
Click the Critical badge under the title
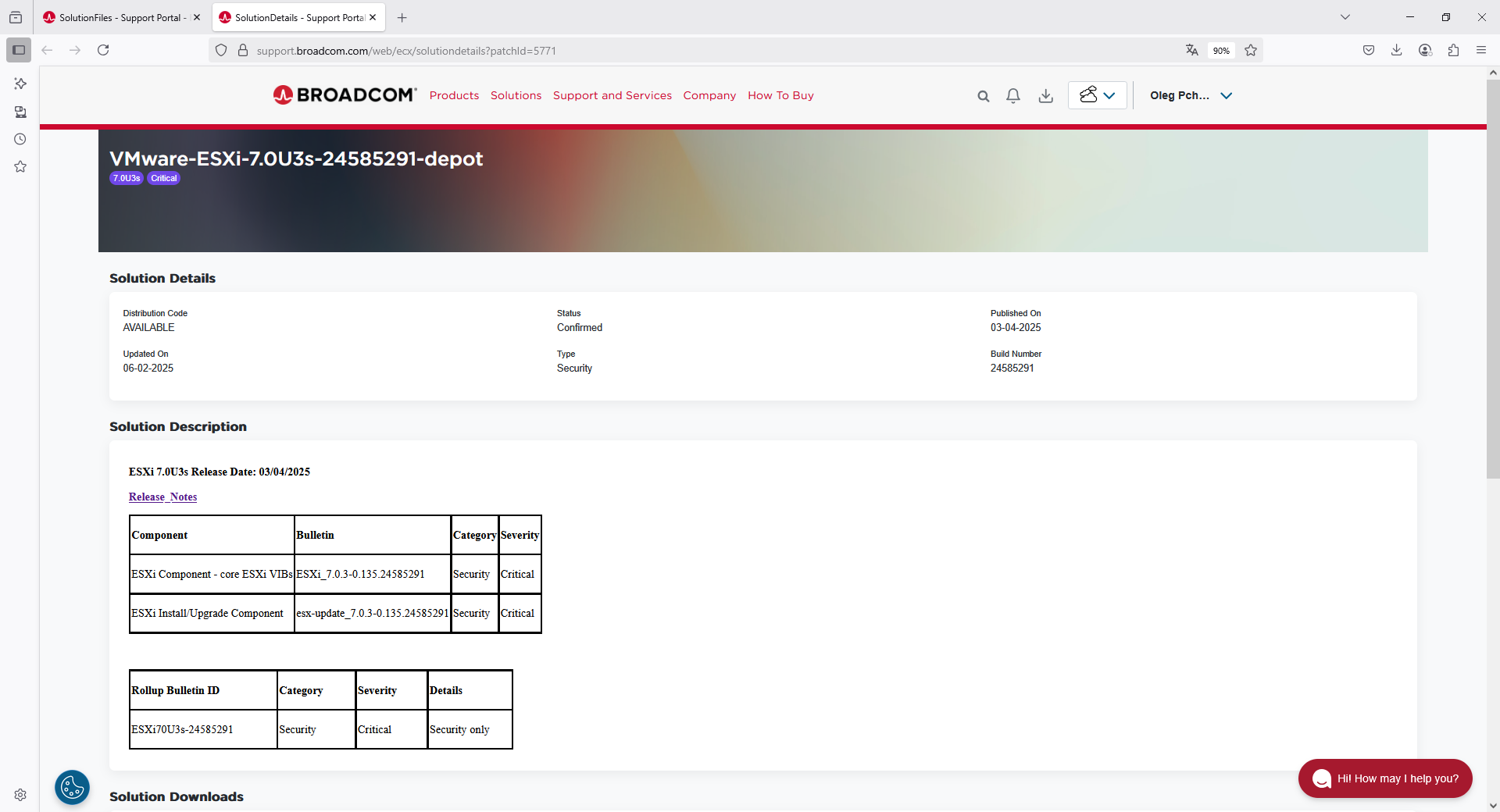point(164,178)
